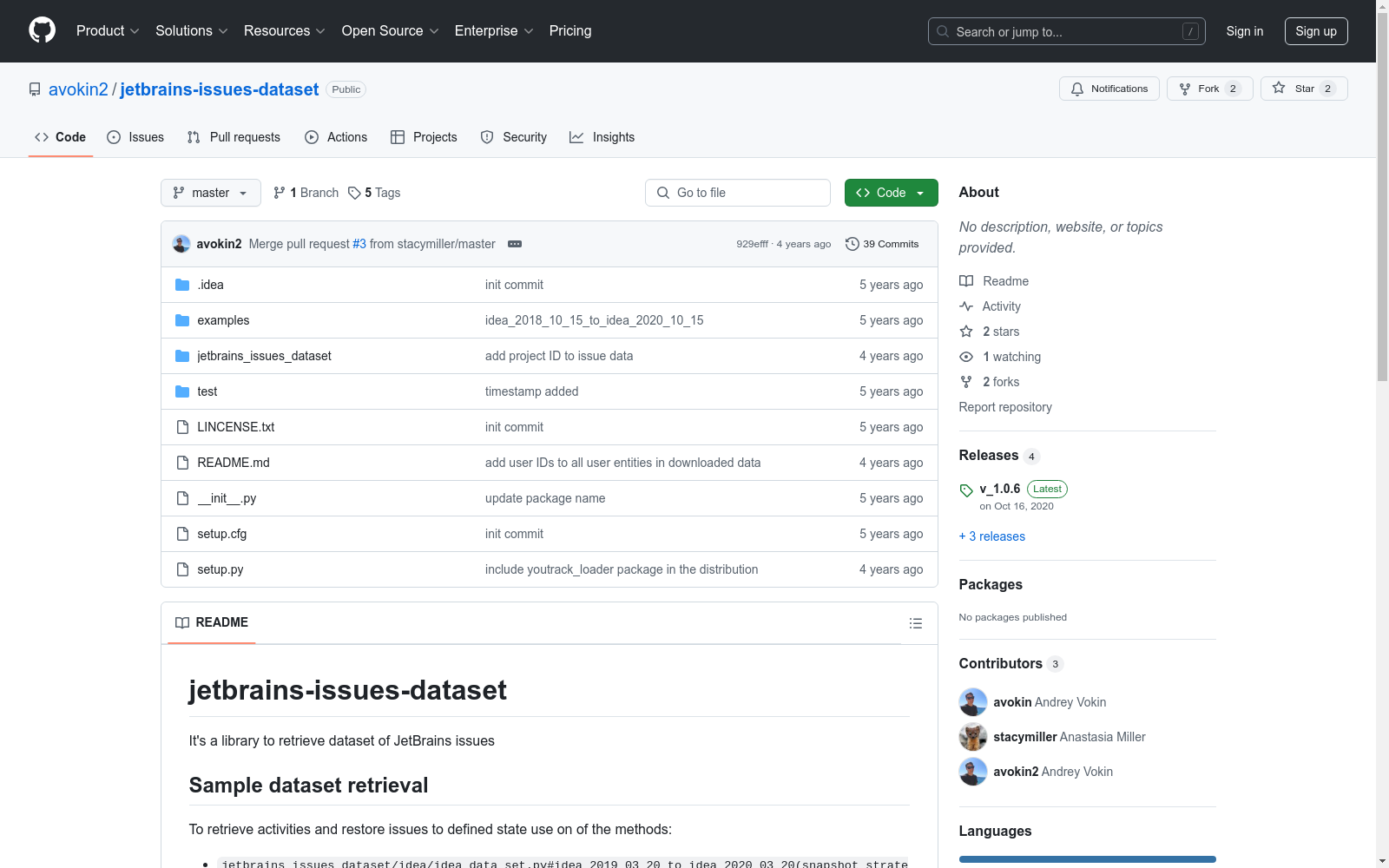1389x868 pixels.
Task: Click the __init__.py file icon
Action: pos(182,498)
